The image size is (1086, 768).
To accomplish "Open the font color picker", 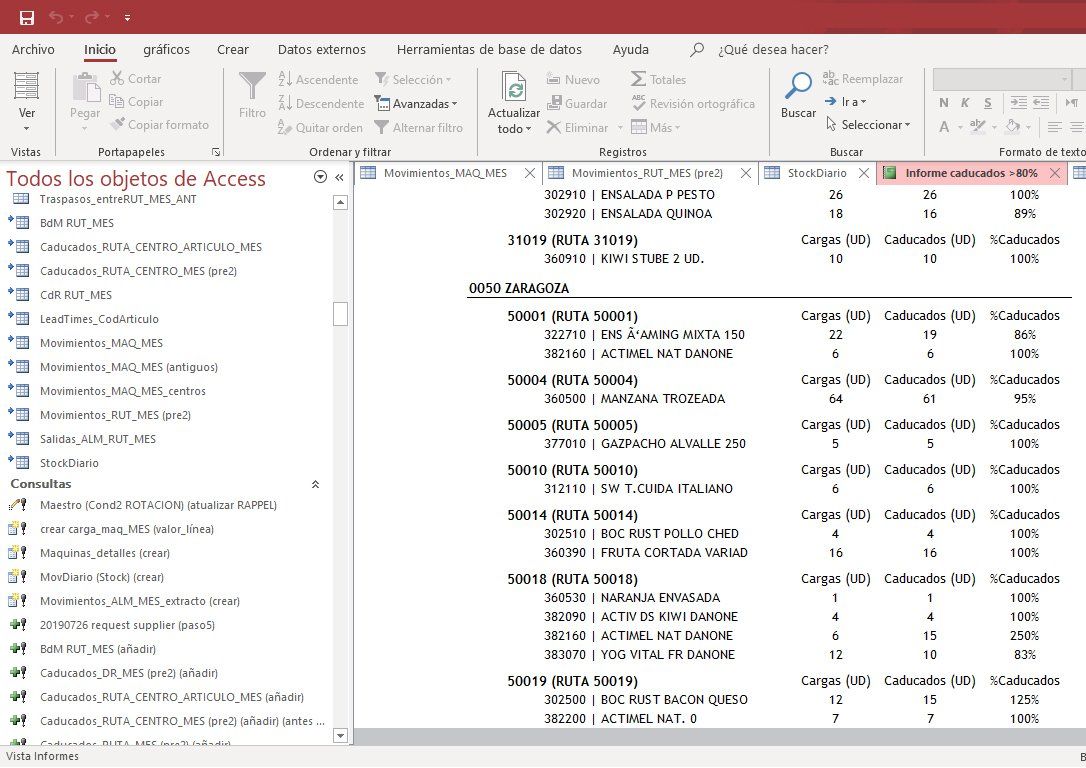I will coord(944,127).
